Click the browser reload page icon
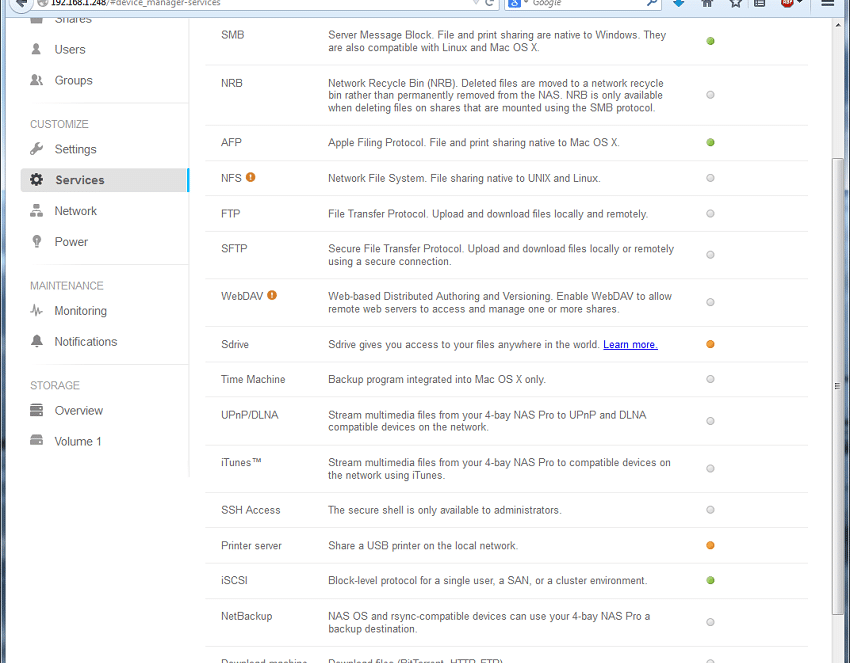The image size is (850, 663). (490, 3)
